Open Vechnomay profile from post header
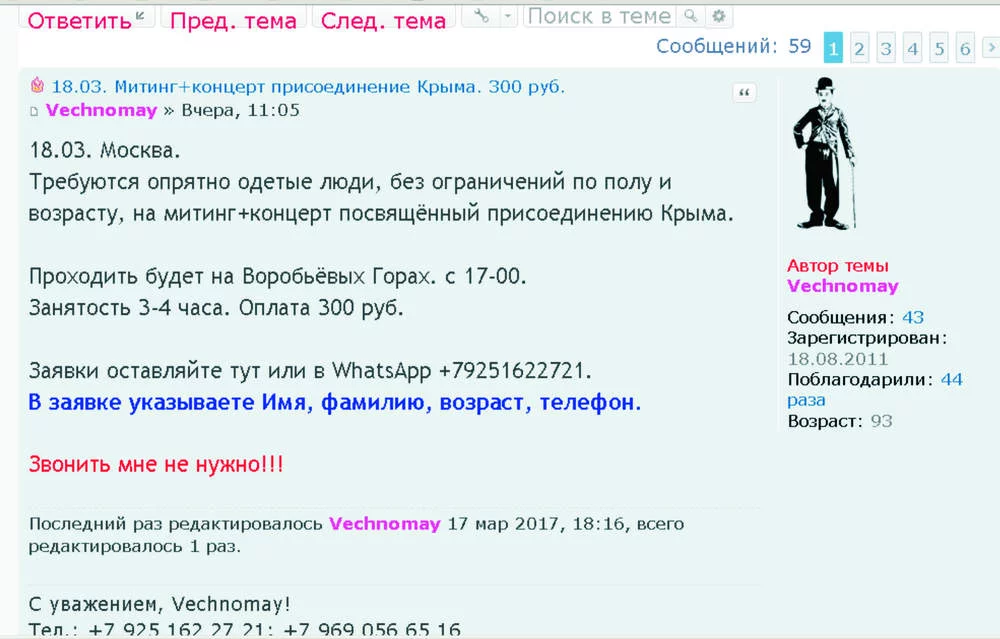Viewport: 1000px width, 639px height. (x=101, y=110)
